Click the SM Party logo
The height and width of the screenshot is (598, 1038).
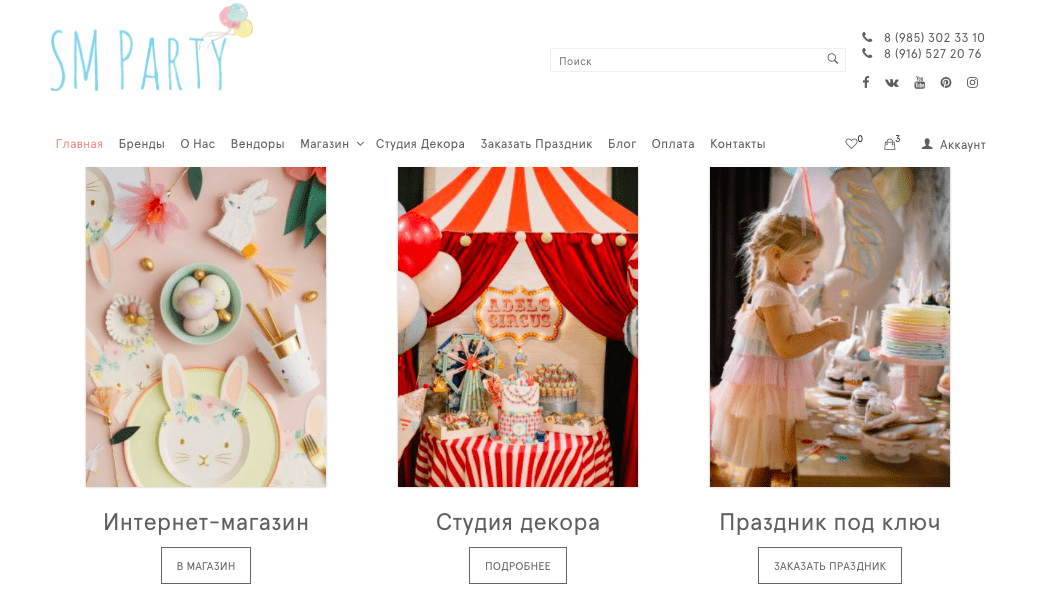152,48
